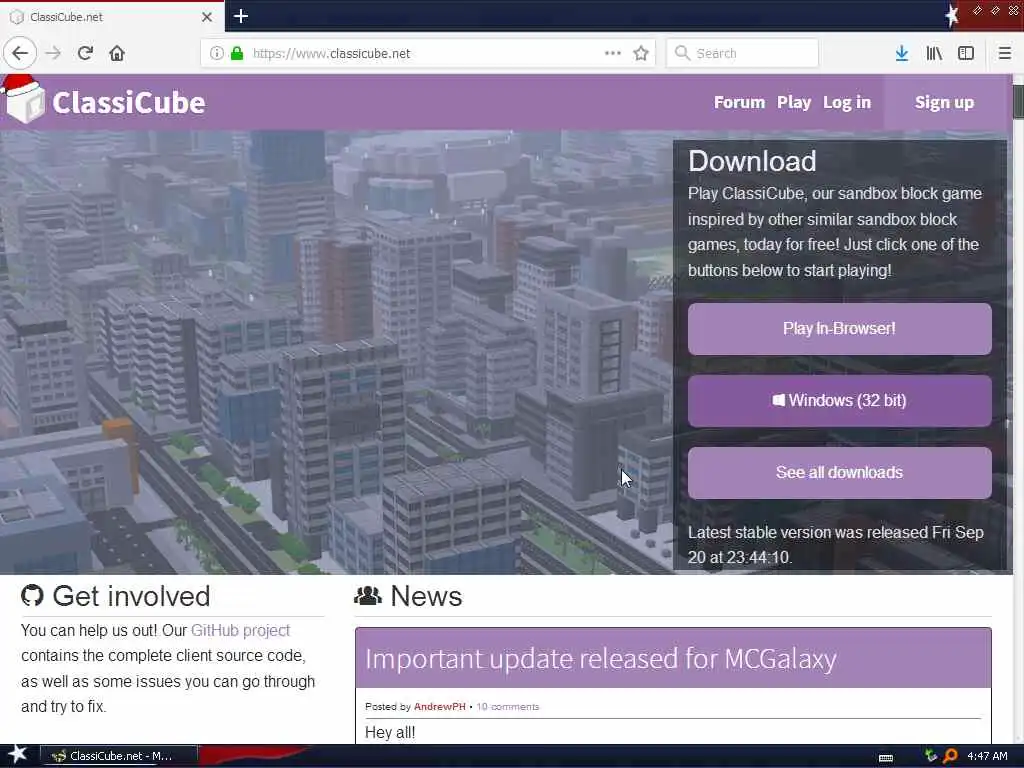
Task: Click the Hey all! post text
Action: [x=390, y=732]
